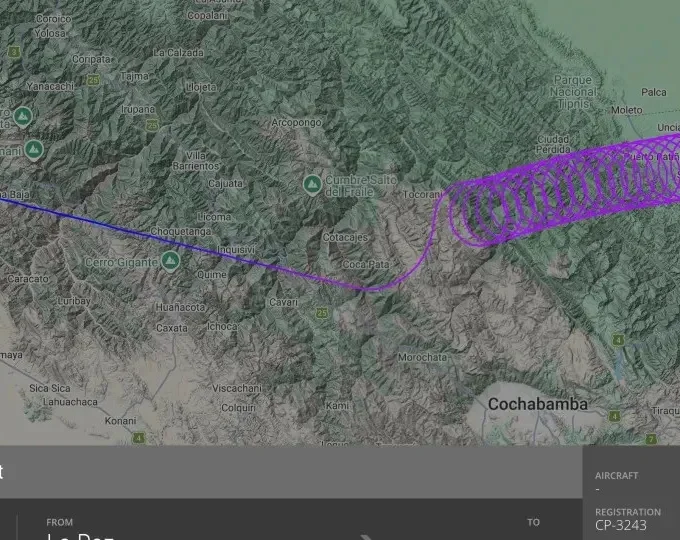Select the Route 25 shield near Tajma
This screenshot has height=540, width=680.
(x=93, y=80)
